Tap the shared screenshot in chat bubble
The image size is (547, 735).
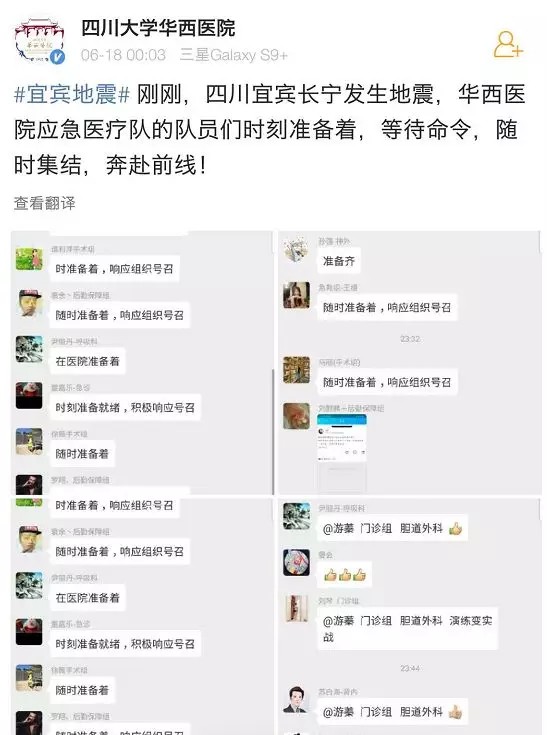[342, 452]
